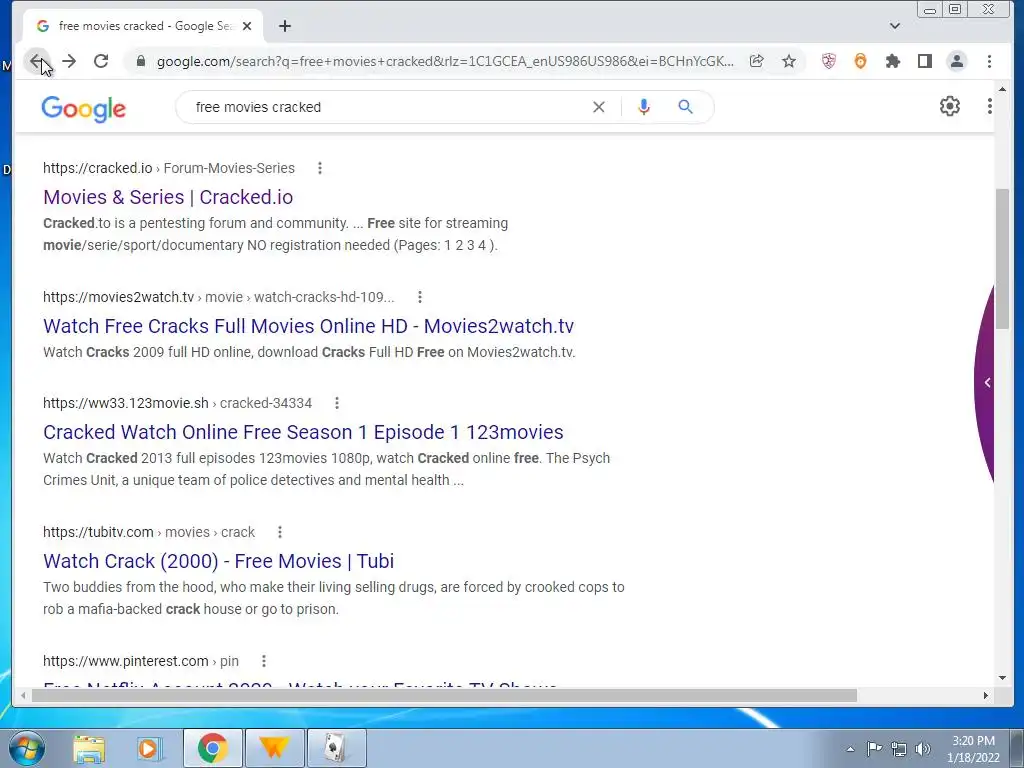Click the horizontal scrollbar thumb
The width and height of the screenshot is (1024, 768).
(x=444, y=696)
